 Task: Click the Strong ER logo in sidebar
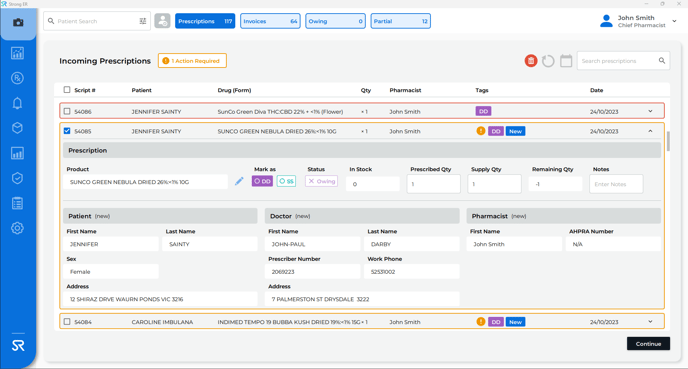pos(18,346)
